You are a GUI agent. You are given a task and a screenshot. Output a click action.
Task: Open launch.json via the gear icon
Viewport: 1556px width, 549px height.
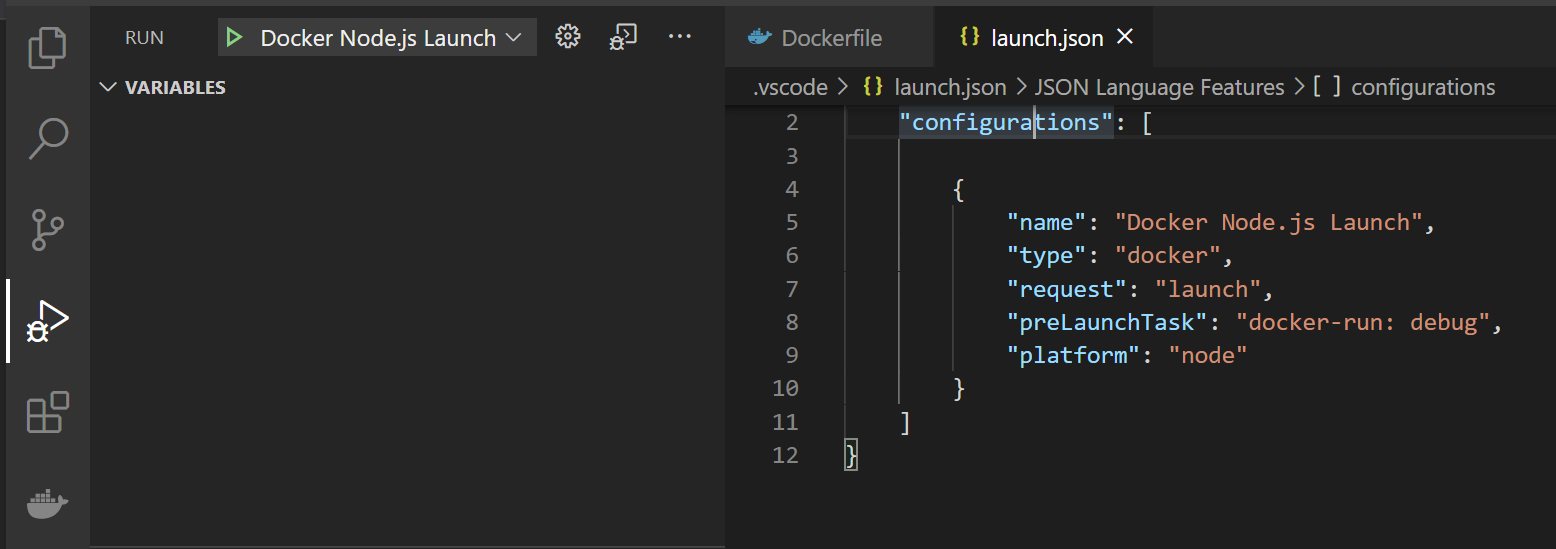pyautogui.click(x=568, y=37)
